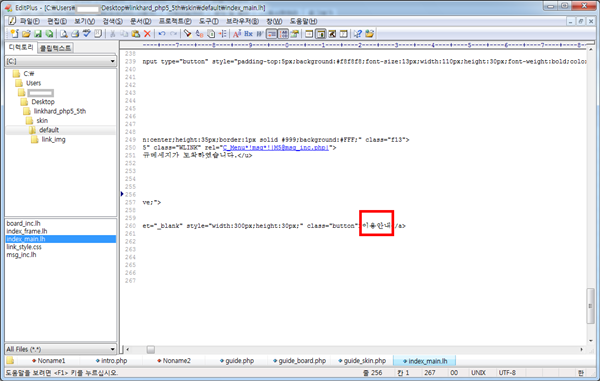The width and height of the screenshot is (600, 381).
Task: Open the 프로젝트(P) menu
Action: pos(175,21)
